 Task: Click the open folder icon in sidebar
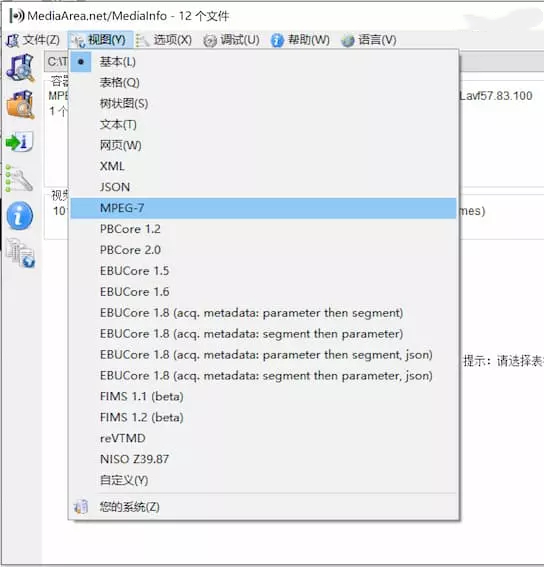click(20, 105)
